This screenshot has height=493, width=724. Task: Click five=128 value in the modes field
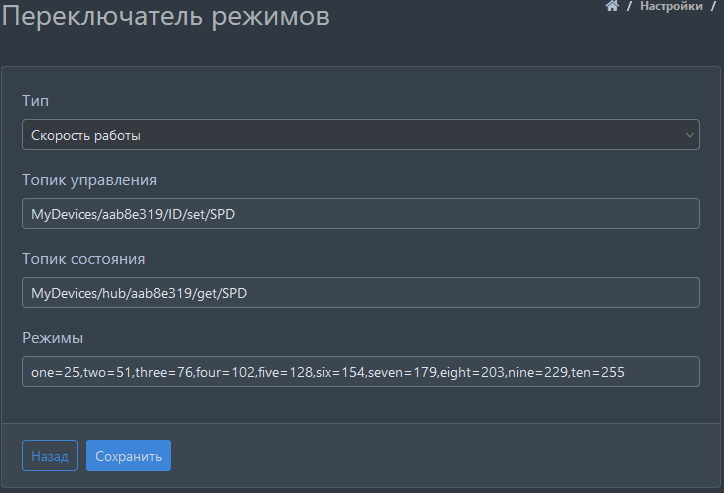pos(284,372)
